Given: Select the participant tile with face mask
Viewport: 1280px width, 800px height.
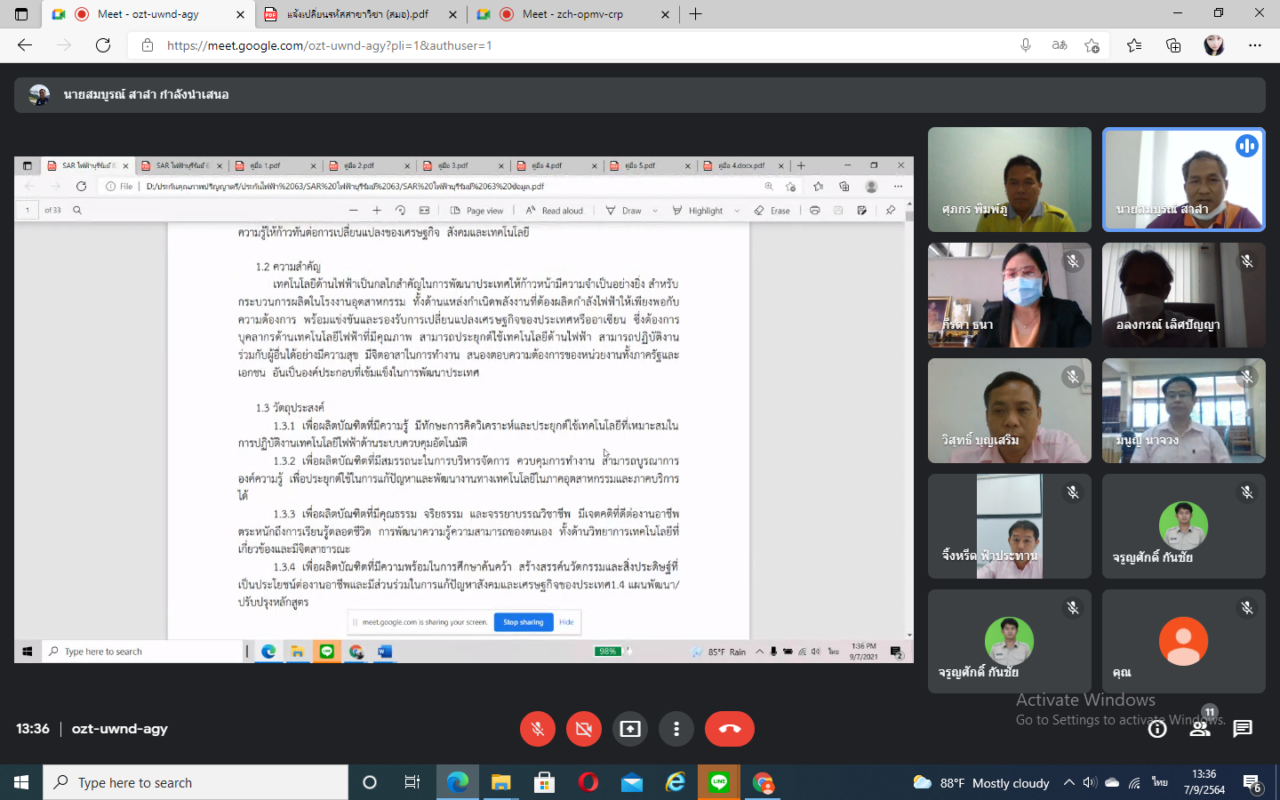Looking at the screenshot, I should pos(1009,295).
